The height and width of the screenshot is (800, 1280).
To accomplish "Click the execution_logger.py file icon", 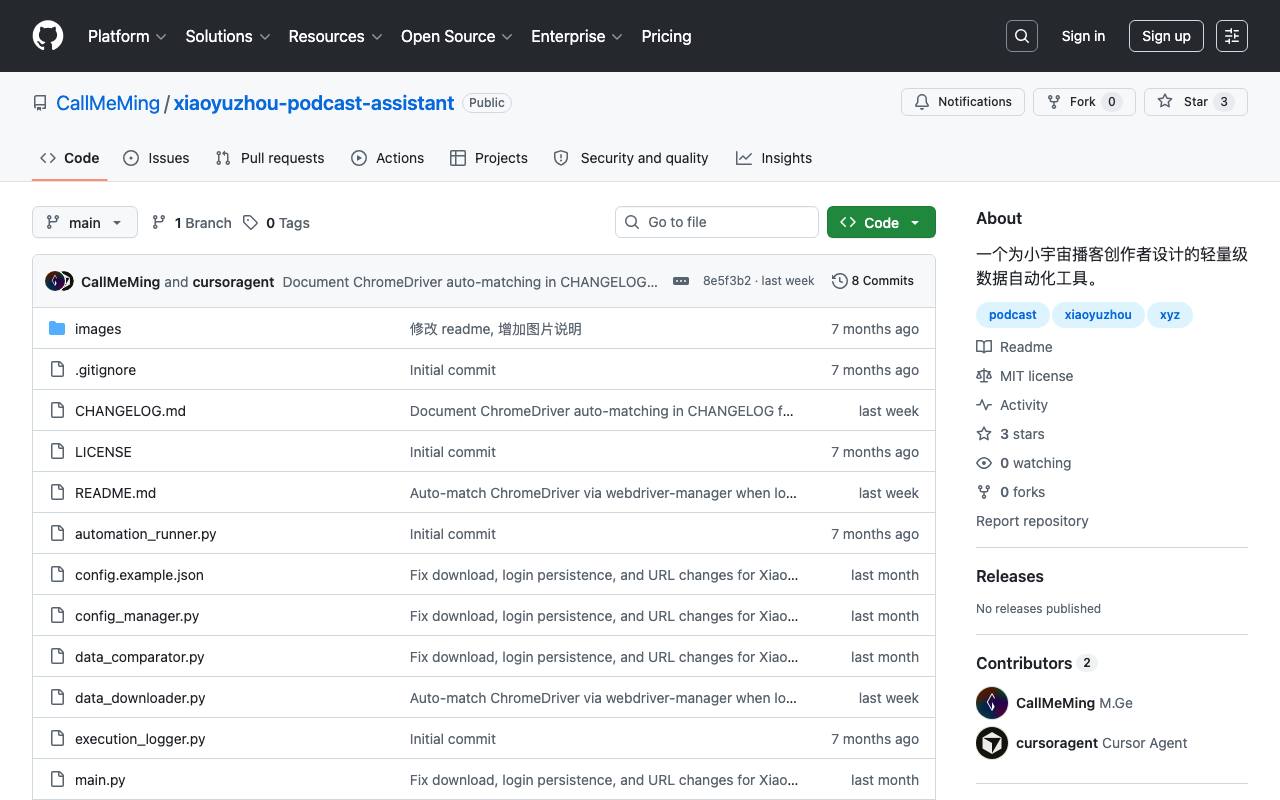I will (57, 739).
